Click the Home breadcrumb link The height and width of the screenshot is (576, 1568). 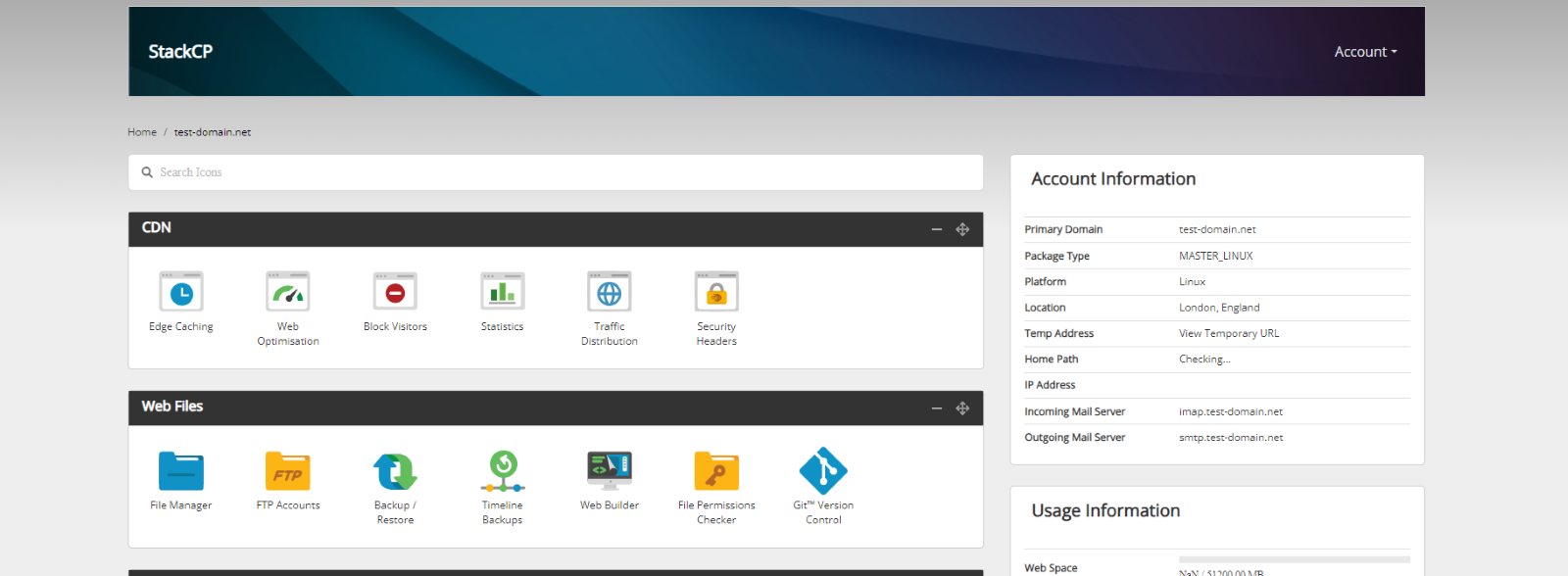click(x=142, y=132)
